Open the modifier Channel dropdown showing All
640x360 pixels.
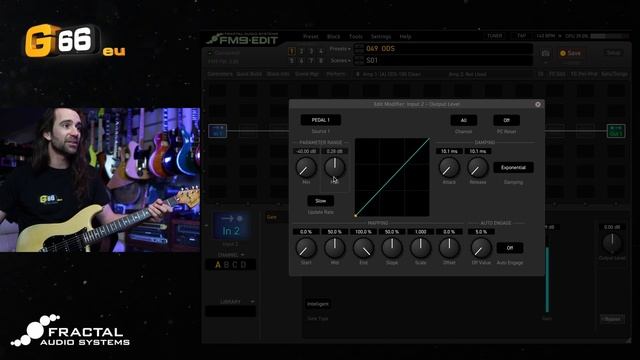[x=463, y=120]
